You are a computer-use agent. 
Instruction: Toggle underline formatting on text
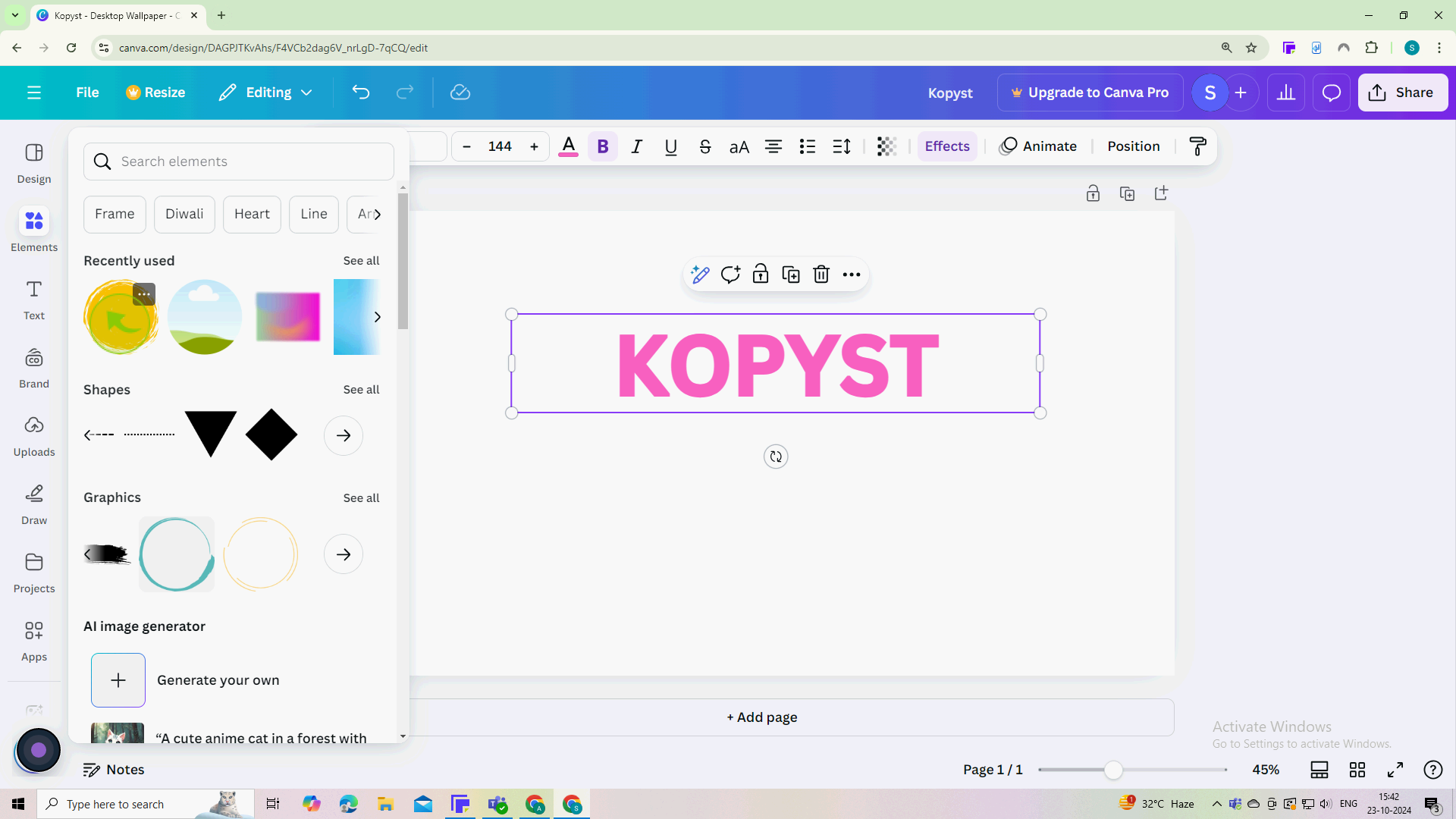click(670, 146)
